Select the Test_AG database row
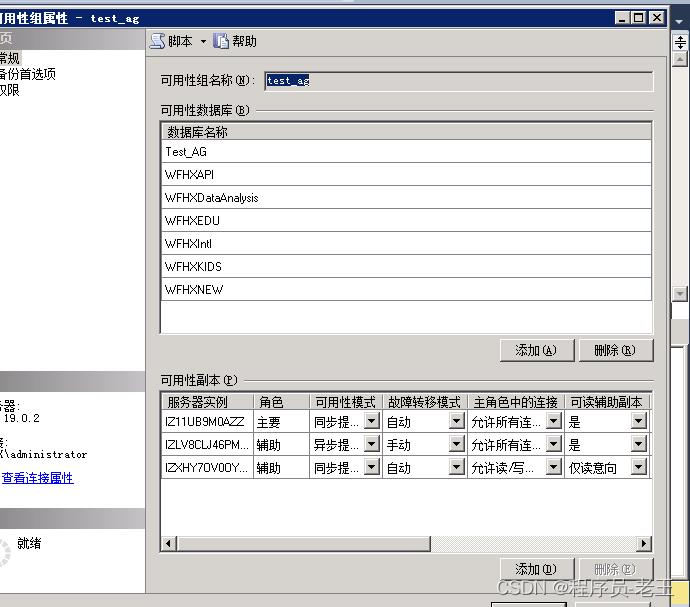 click(x=405, y=152)
